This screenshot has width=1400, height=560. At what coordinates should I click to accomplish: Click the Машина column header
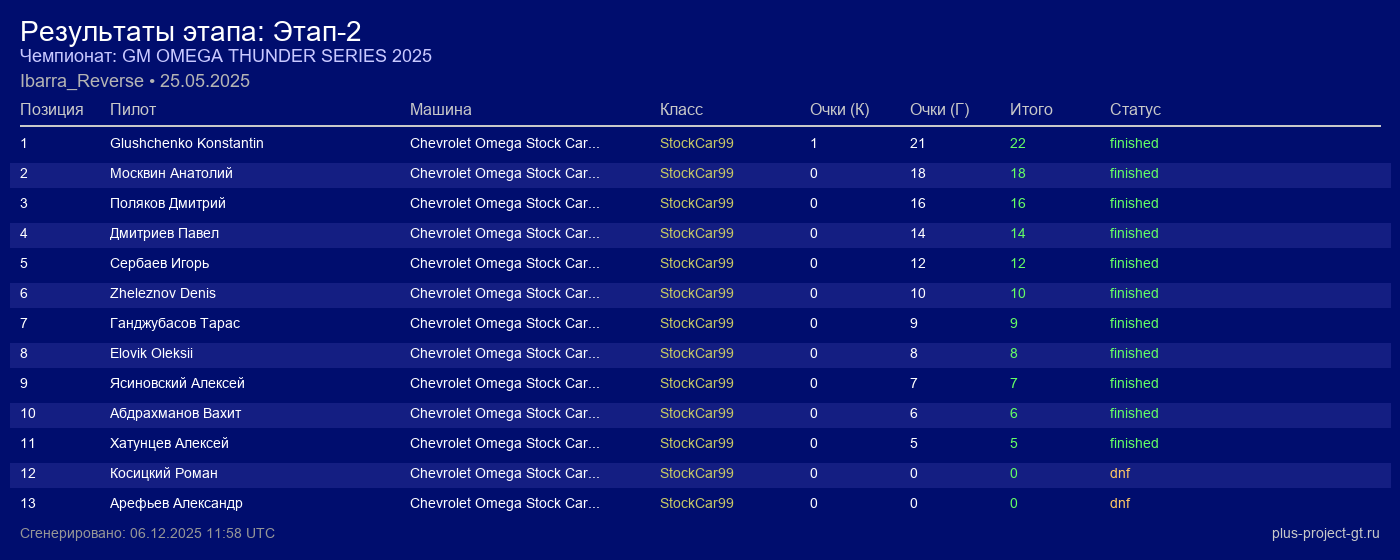(x=440, y=109)
